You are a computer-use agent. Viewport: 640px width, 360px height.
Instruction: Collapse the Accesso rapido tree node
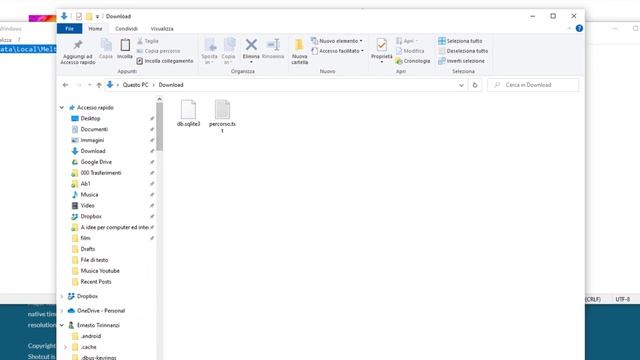click(x=62, y=107)
